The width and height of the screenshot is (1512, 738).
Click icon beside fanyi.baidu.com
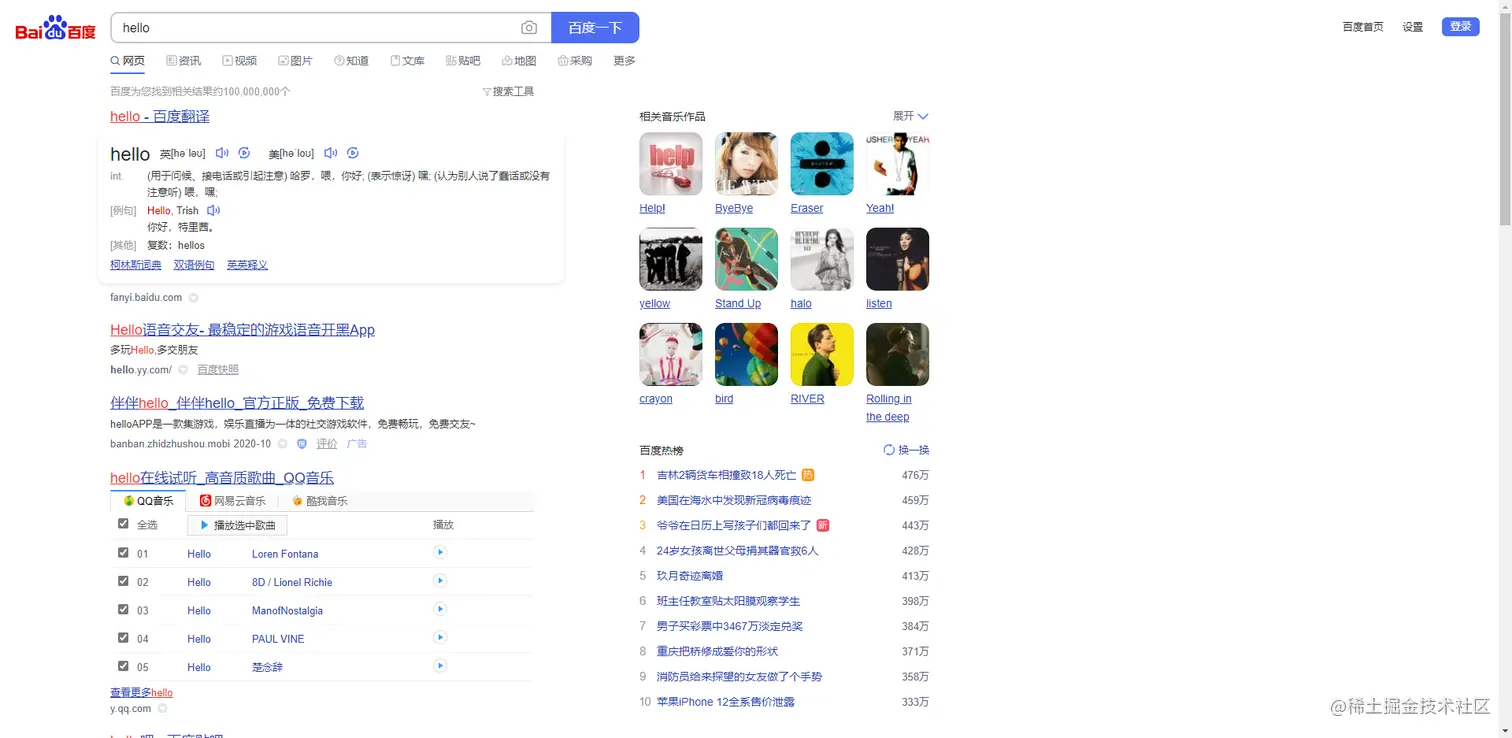pyautogui.click(x=194, y=298)
